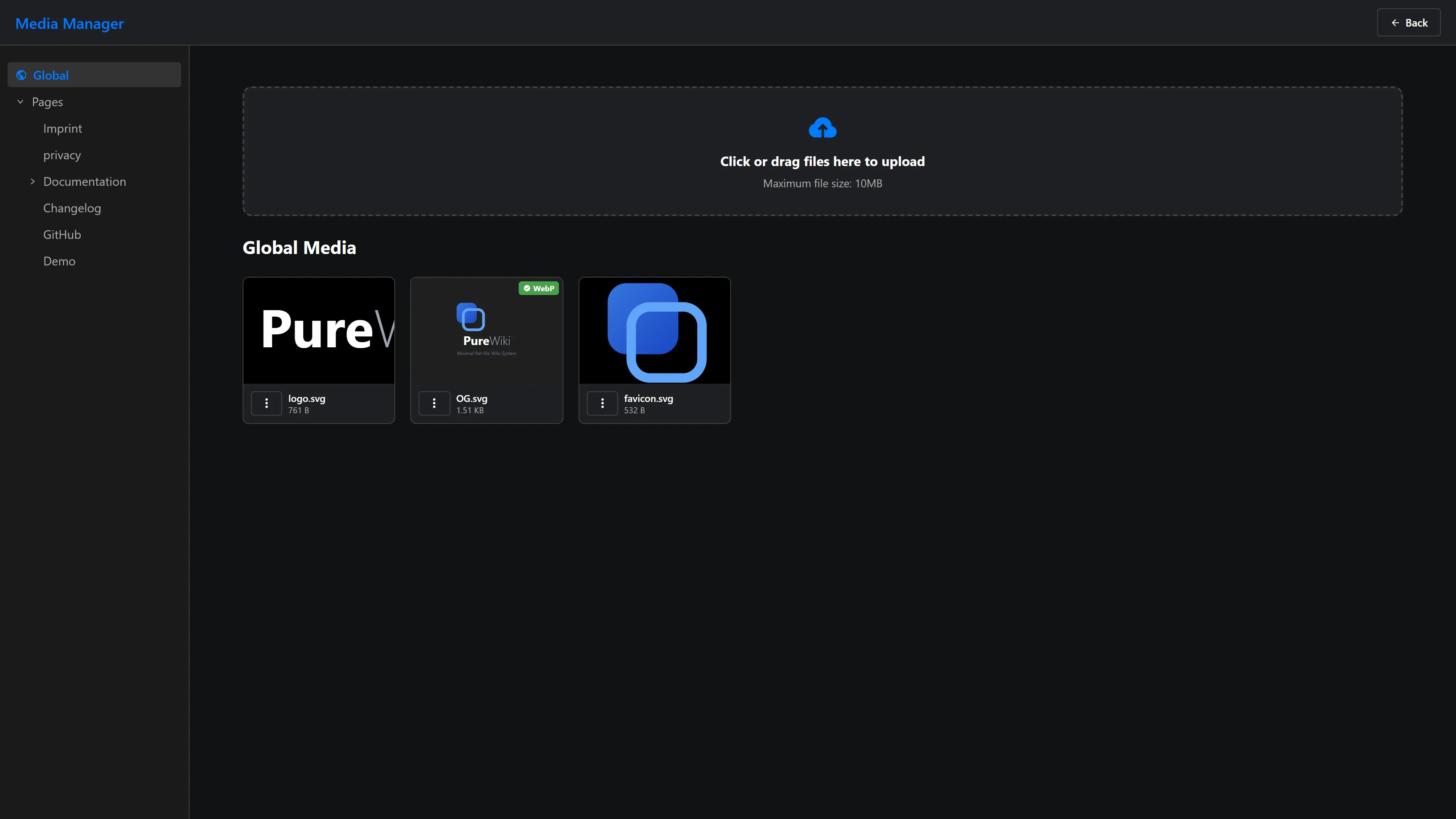
Task: Open the Imprint page media
Action: click(x=63, y=128)
